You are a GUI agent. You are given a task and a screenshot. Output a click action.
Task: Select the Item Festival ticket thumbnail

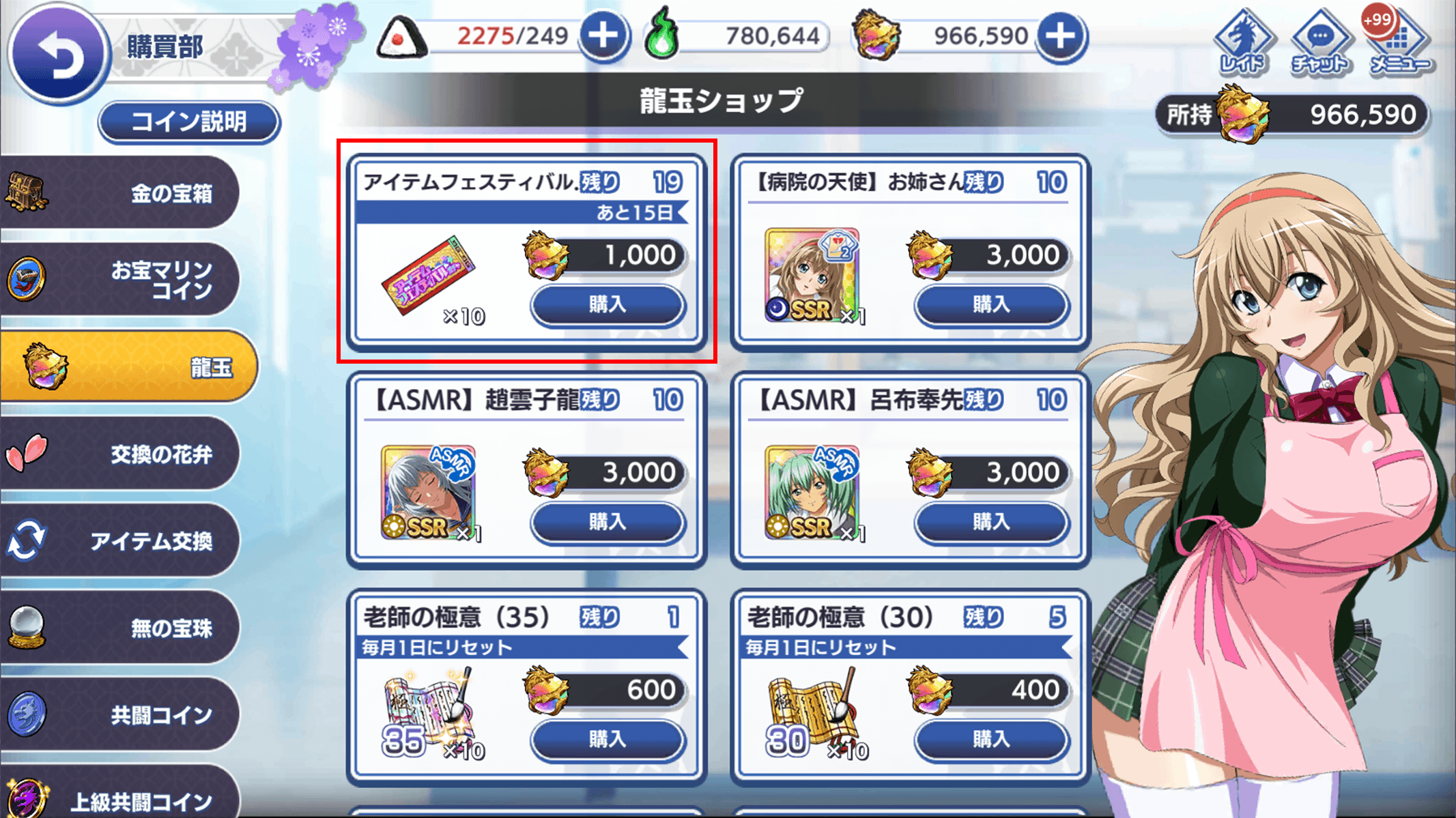click(429, 276)
